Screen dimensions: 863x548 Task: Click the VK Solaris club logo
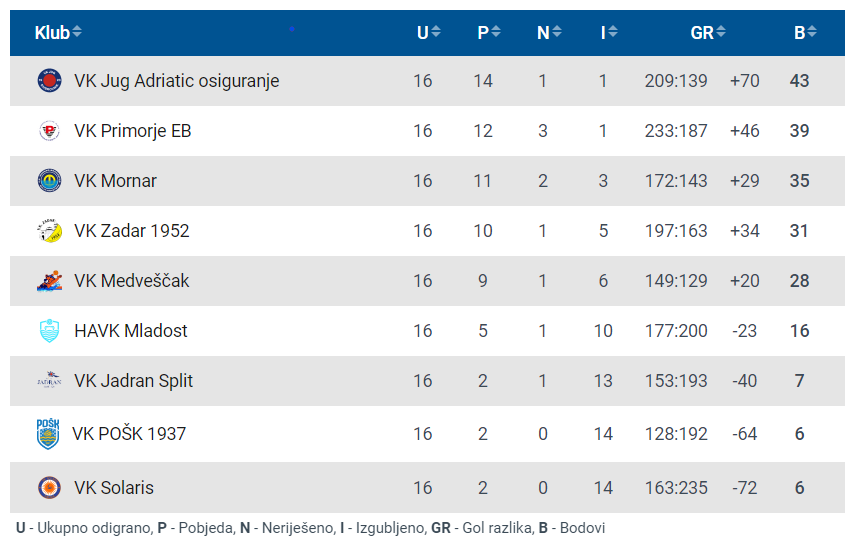[49, 488]
